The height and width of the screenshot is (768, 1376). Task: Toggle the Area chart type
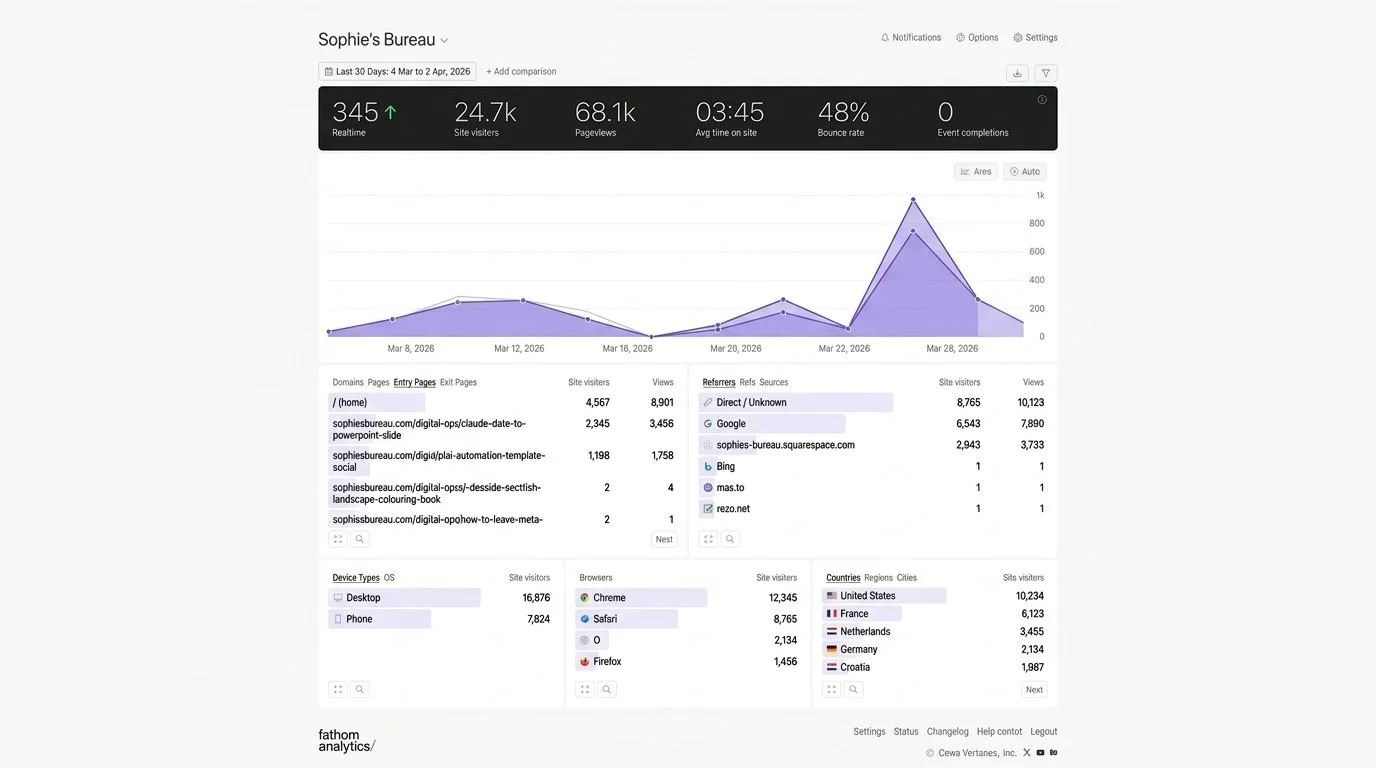tap(975, 171)
